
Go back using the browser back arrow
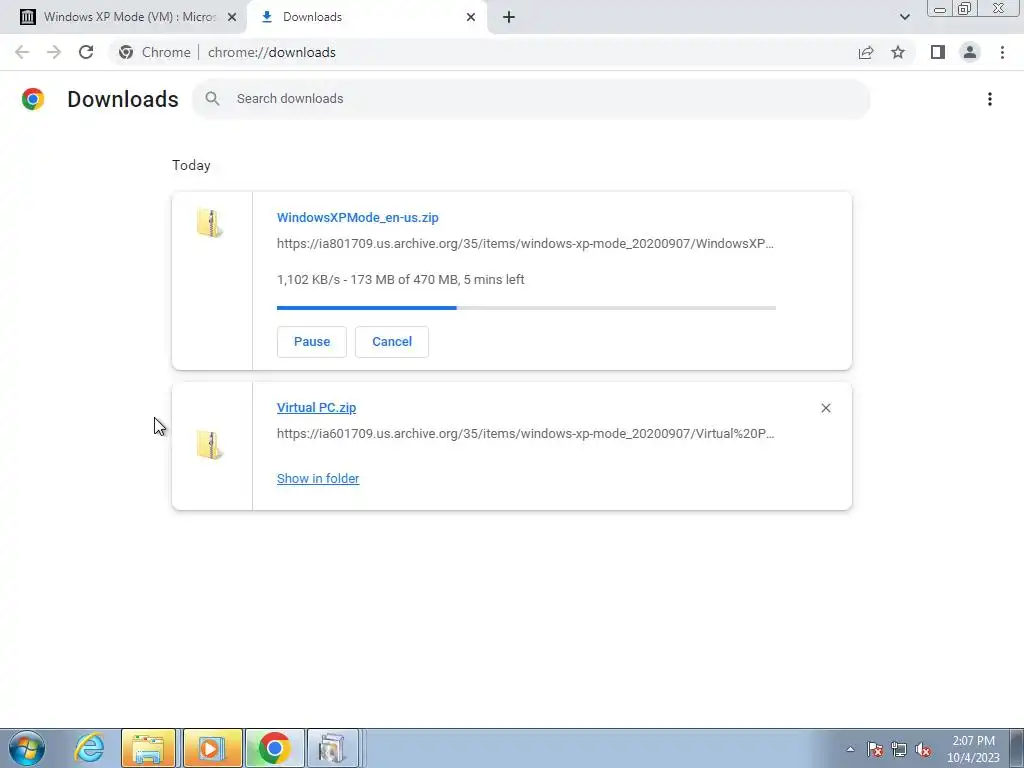22,52
